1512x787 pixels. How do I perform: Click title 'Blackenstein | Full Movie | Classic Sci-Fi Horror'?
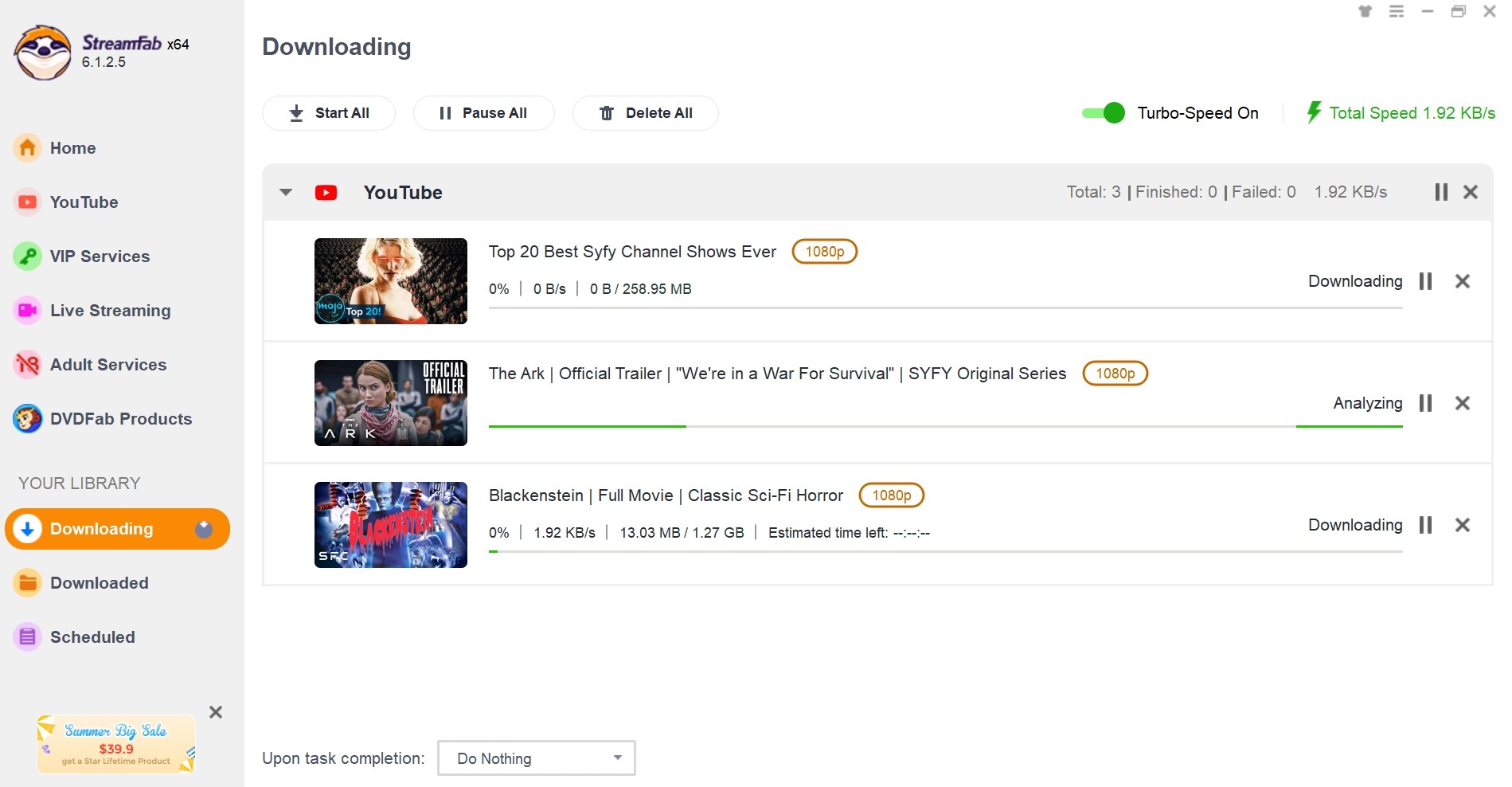tap(666, 495)
